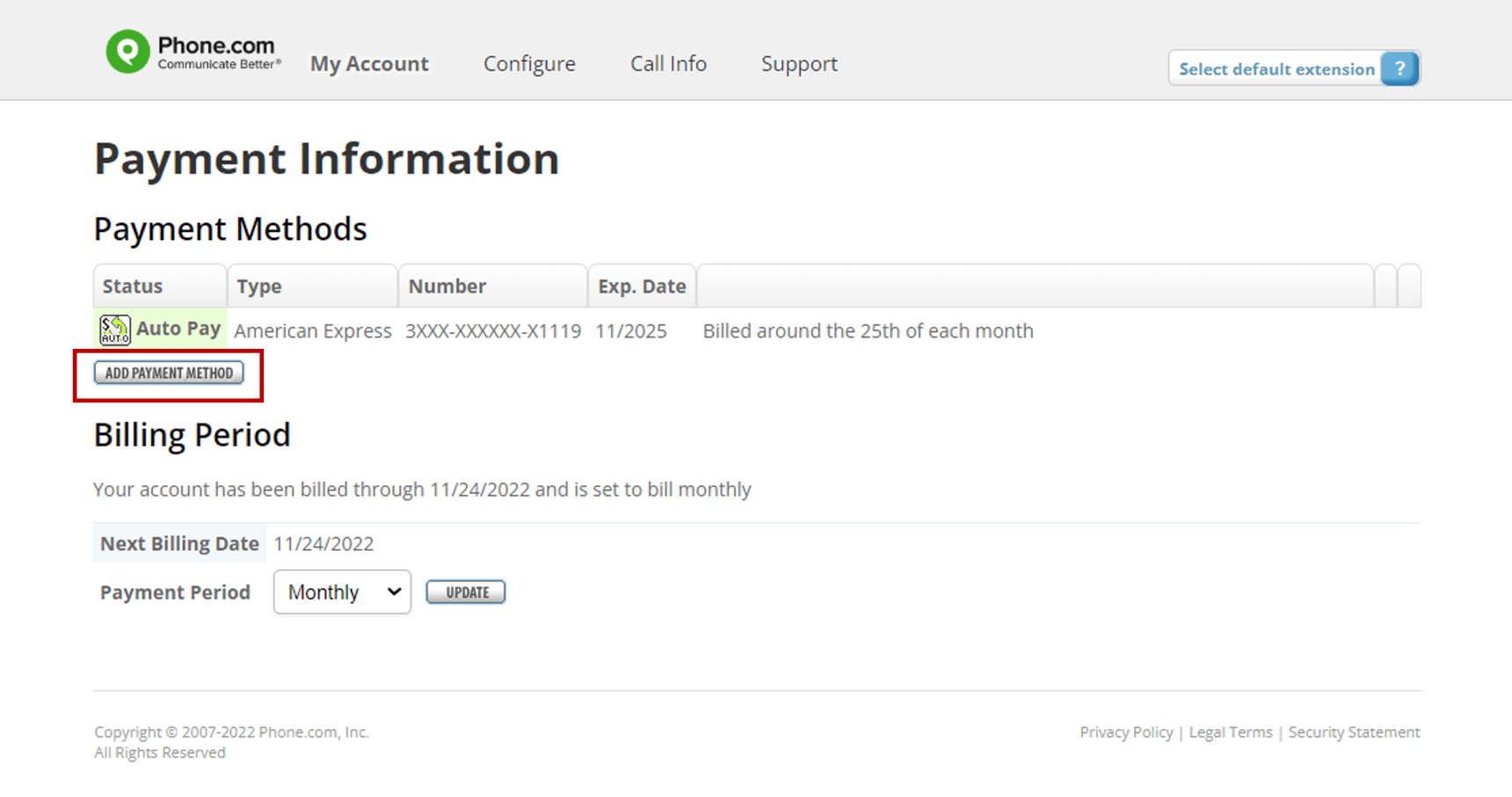Viewport: 1512px width, 797px height.
Task: Click the Next Billing Date value
Action: coord(324,543)
